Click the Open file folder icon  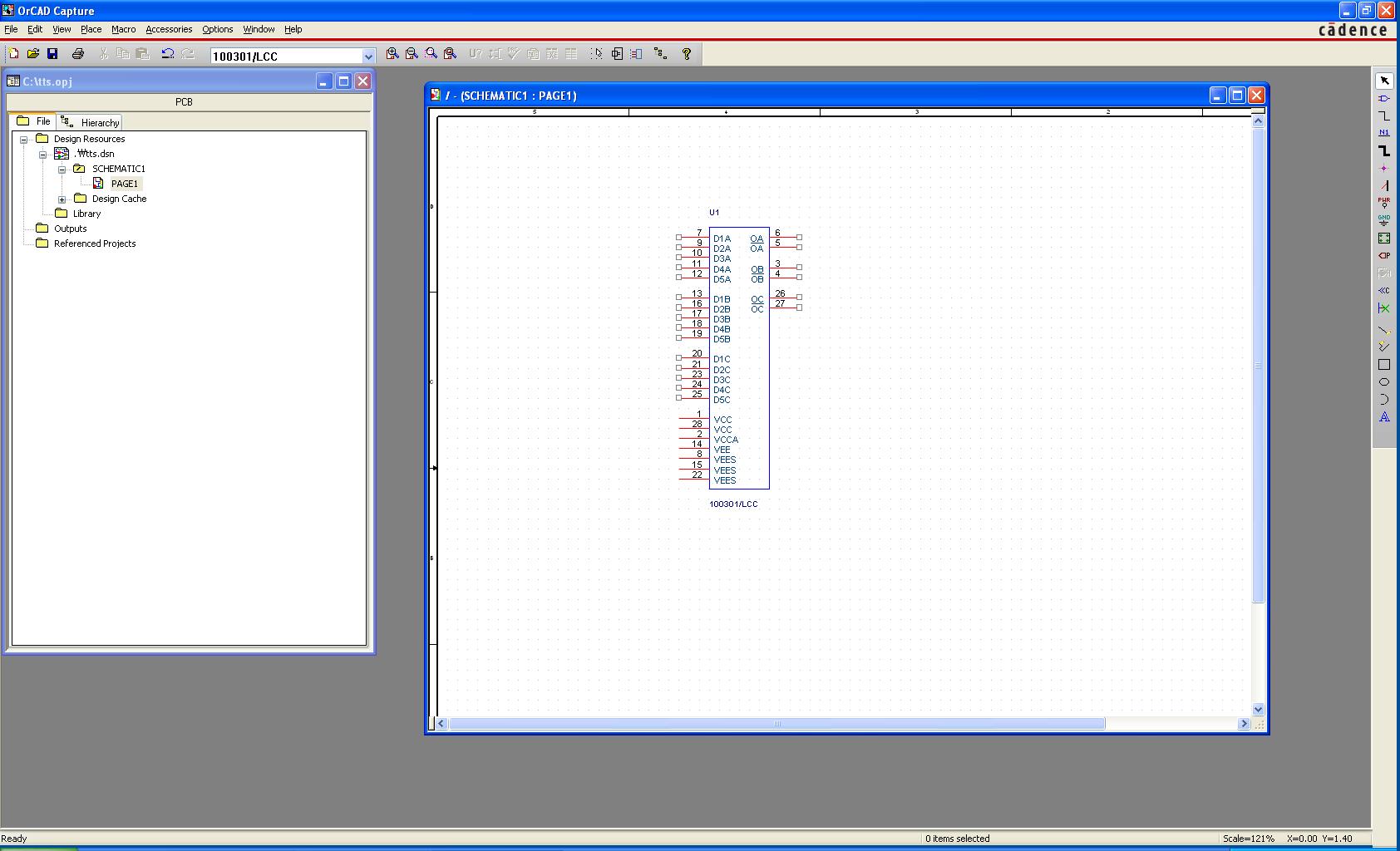pos(33,54)
